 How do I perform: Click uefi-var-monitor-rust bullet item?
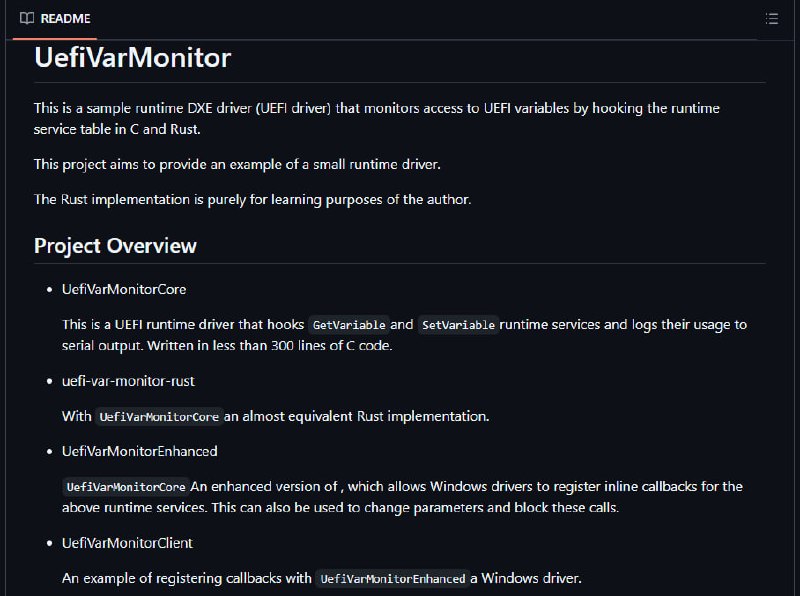(x=128, y=381)
